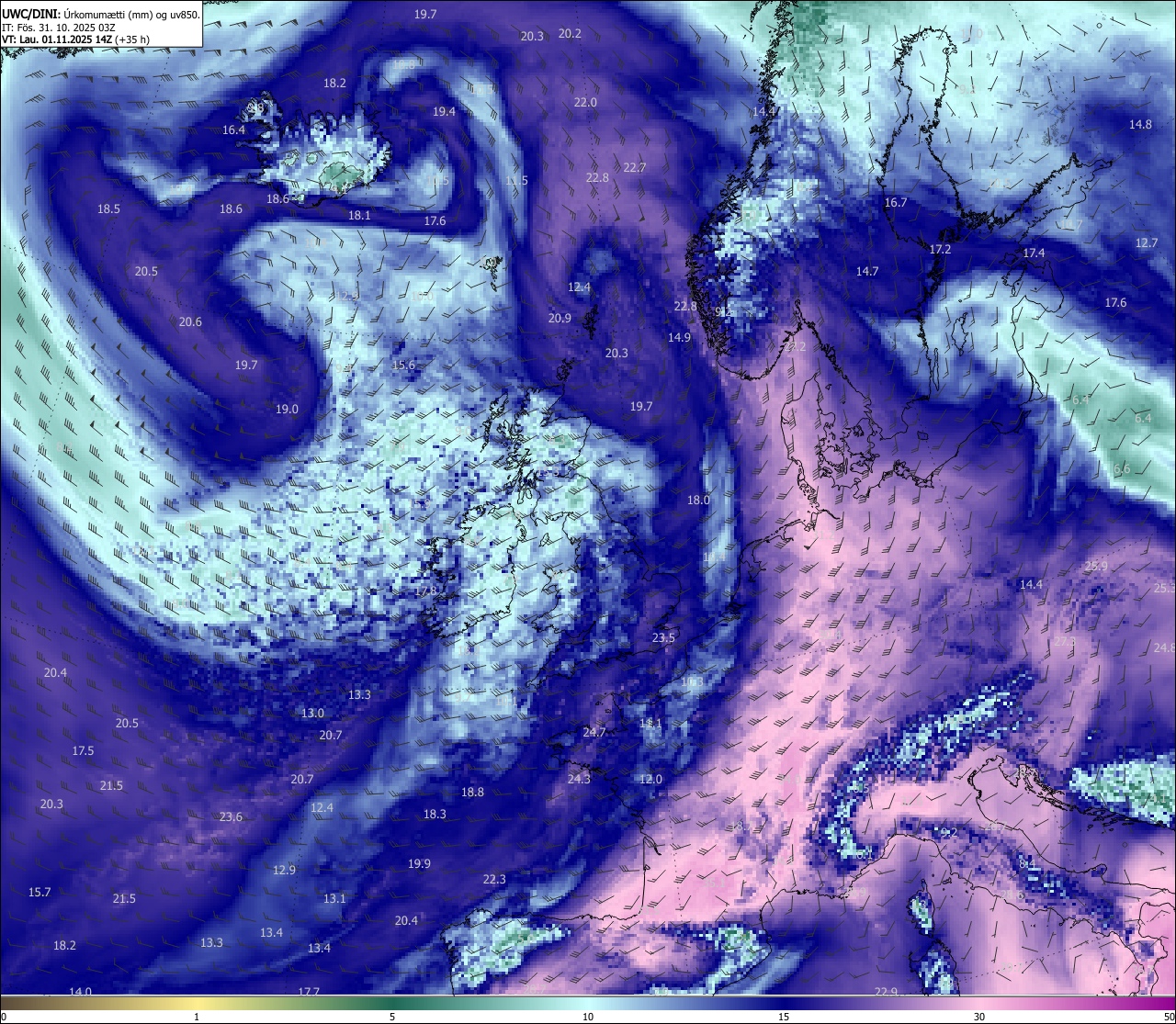Click the map value 12.0
Viewport: 1176px width, 1024px height.
(x=650, y=779)
